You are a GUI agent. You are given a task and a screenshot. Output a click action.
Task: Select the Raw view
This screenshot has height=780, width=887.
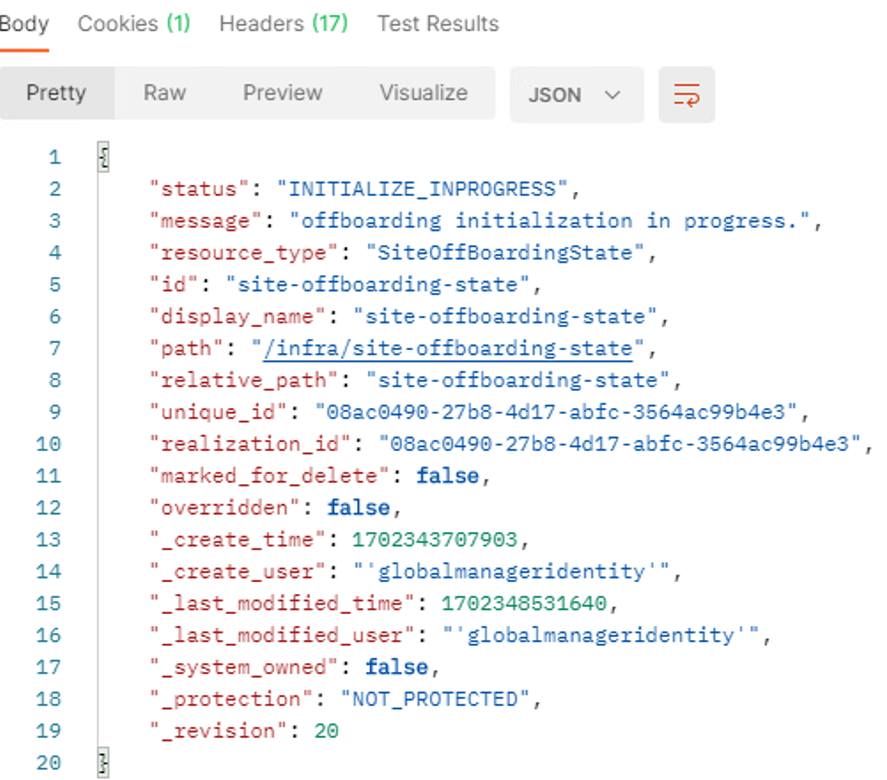[x=165, y=93]
